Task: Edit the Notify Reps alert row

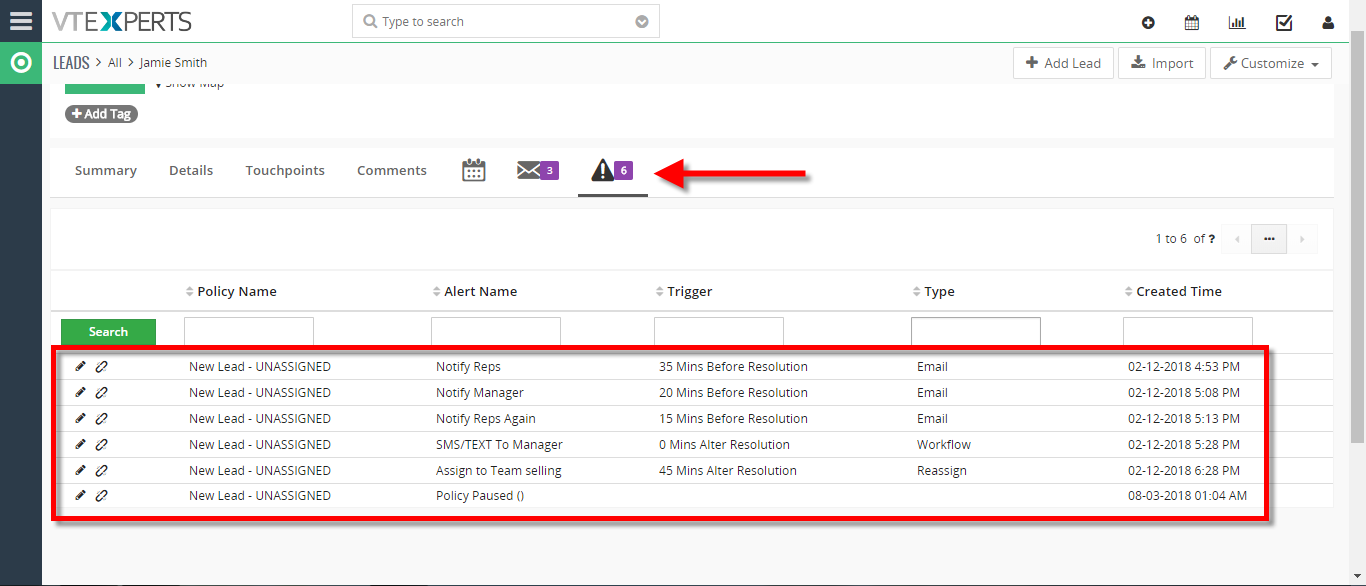Action: tap(81, 366)
